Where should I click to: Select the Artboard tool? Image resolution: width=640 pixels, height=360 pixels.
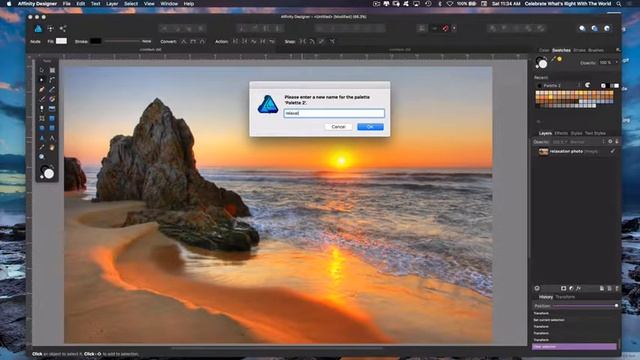click(x=52, y=70)
